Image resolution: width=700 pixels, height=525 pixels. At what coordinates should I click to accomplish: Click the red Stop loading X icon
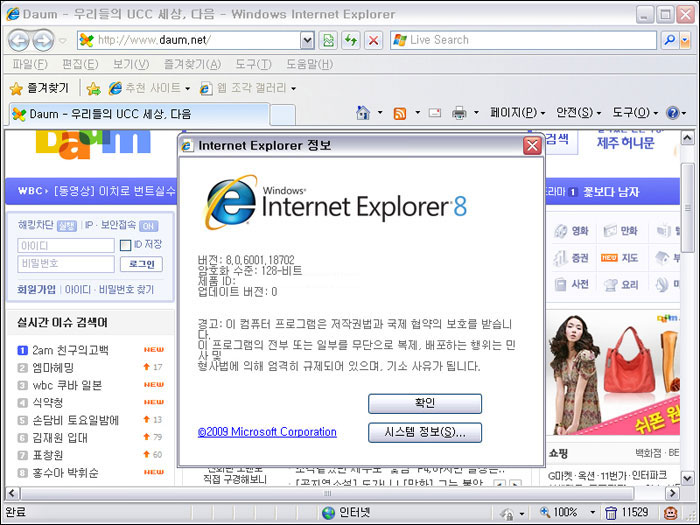tap(374, 41)
